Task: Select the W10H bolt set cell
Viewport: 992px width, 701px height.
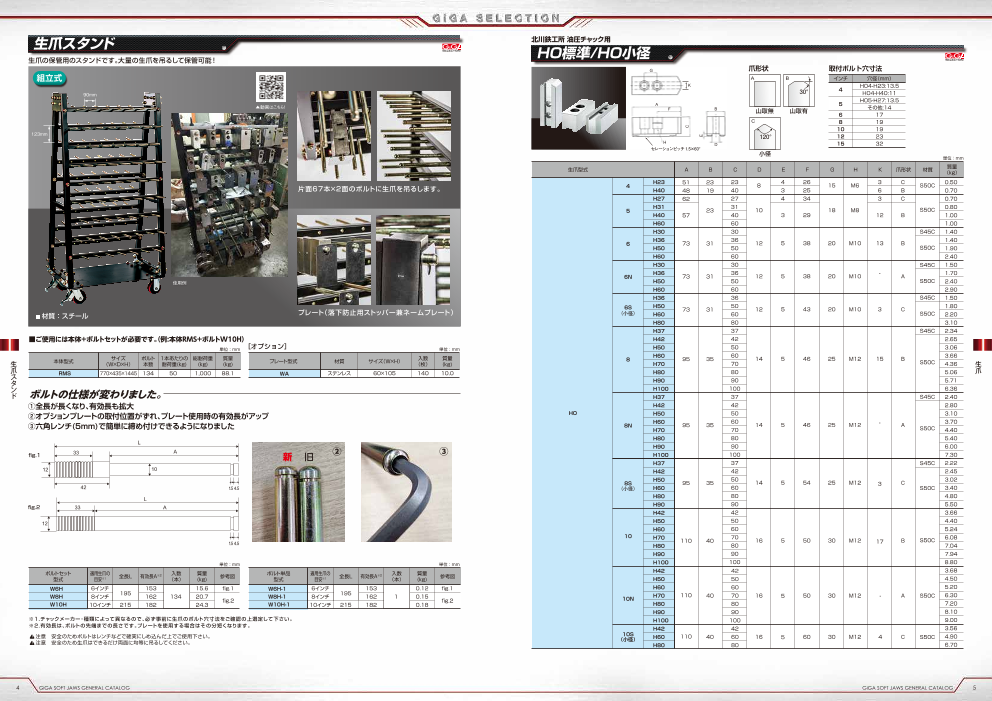Action: (57, 604)
